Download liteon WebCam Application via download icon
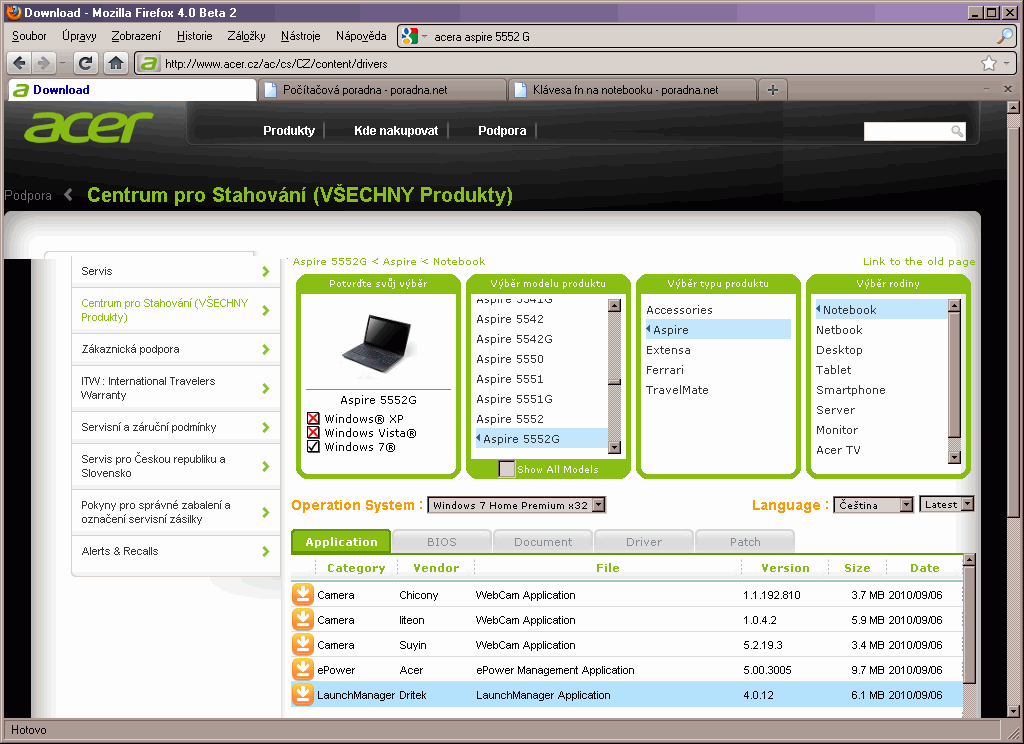Image resolution: width=1024 pixels, height=744 pixels. coord(302,619)
